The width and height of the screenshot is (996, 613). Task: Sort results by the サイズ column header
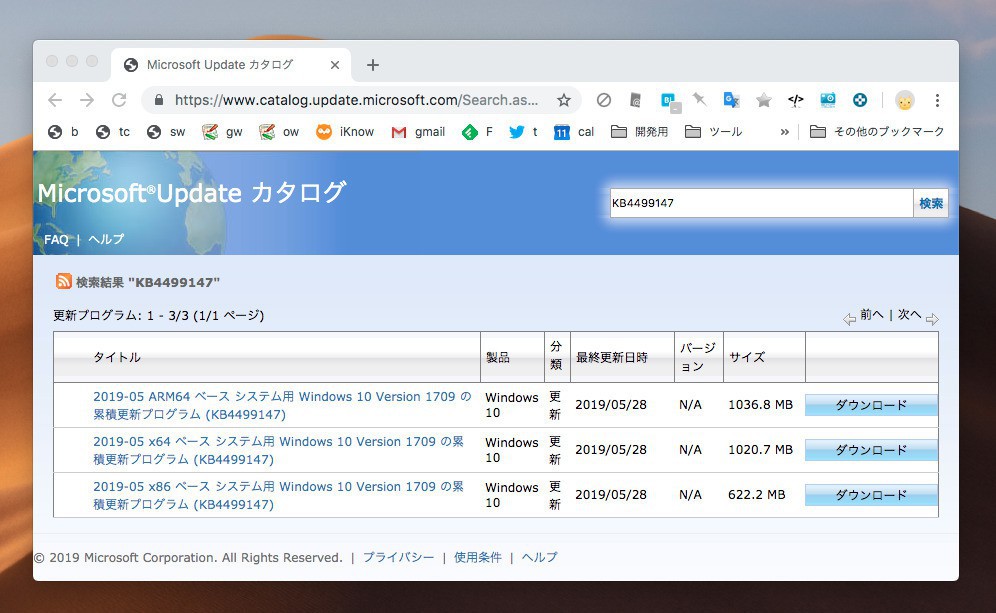[747, 357]
